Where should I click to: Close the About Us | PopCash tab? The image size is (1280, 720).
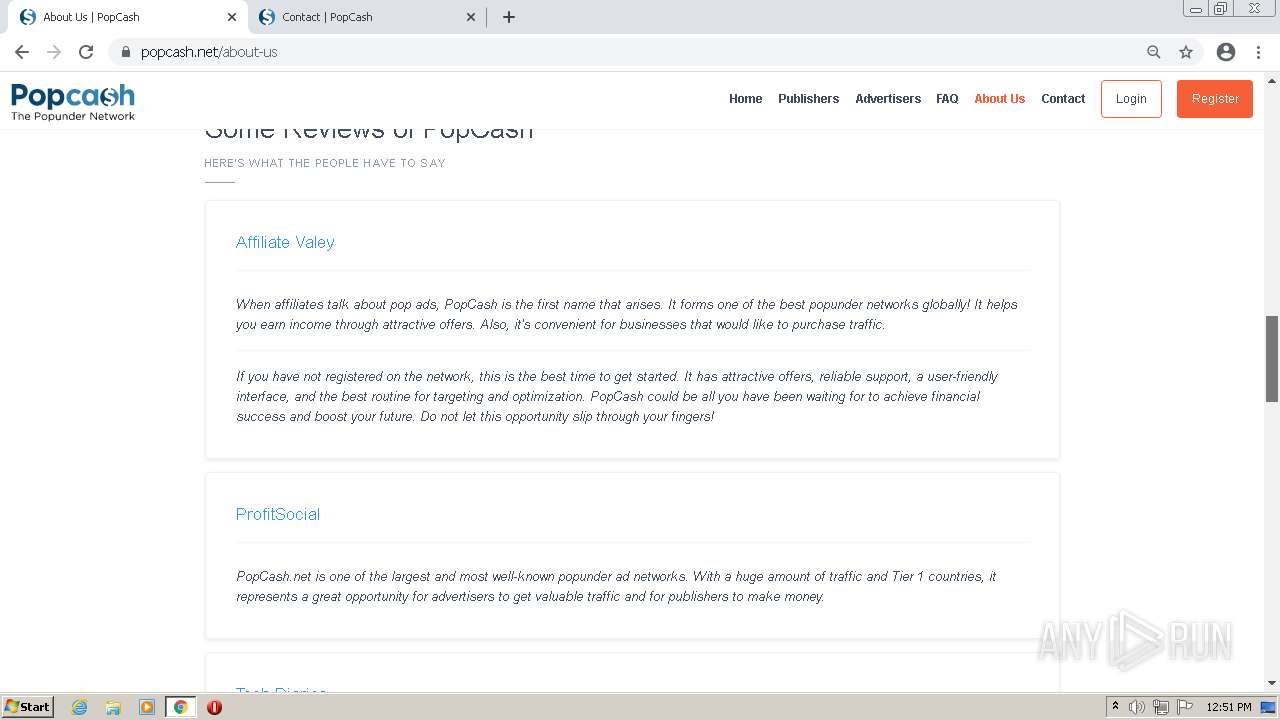click(x=232, y=17)
